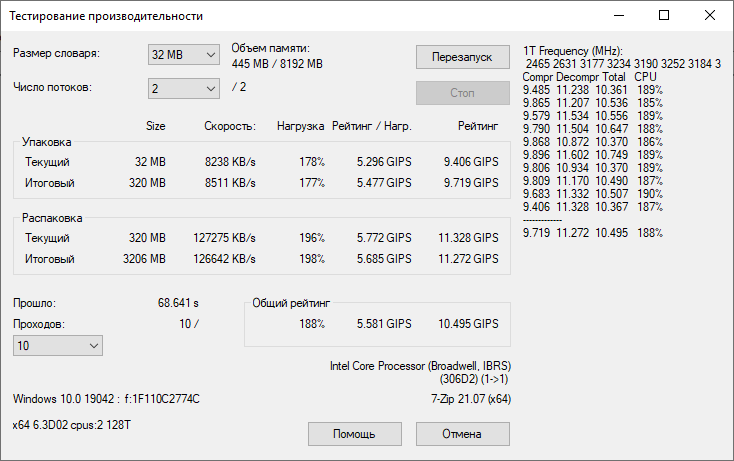This screenshot has height=461, width=734.
Task: Click the Intel Core Processor info text
Action: (x=419, y=366)
